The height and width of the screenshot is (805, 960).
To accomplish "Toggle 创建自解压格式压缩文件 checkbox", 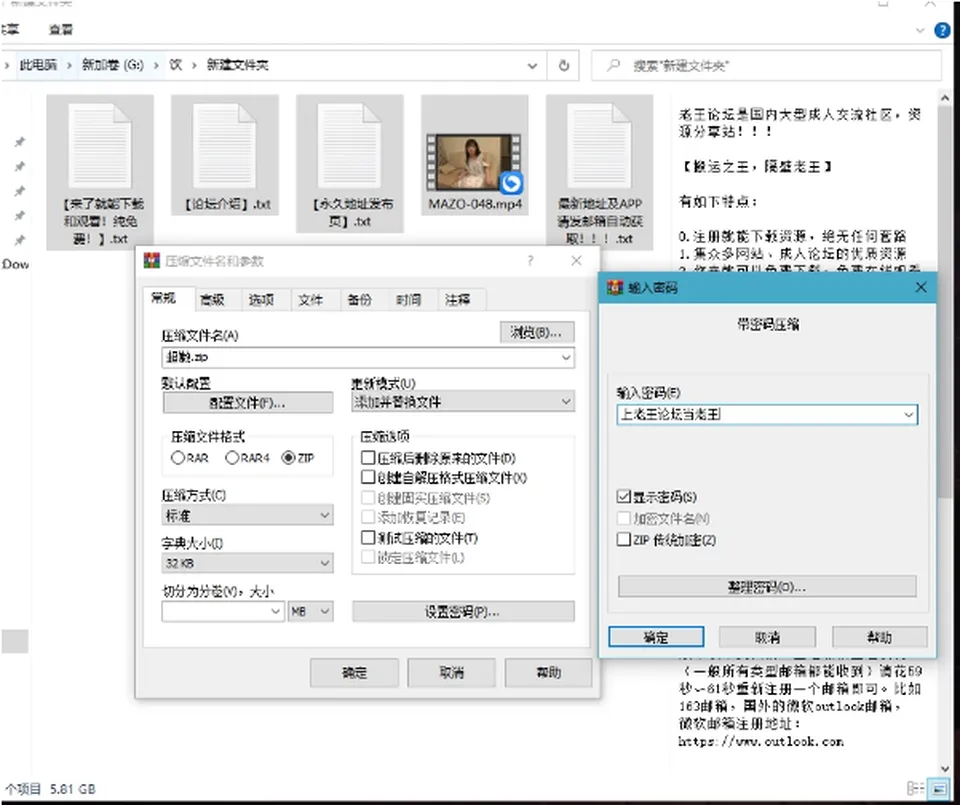I will 368,477.
